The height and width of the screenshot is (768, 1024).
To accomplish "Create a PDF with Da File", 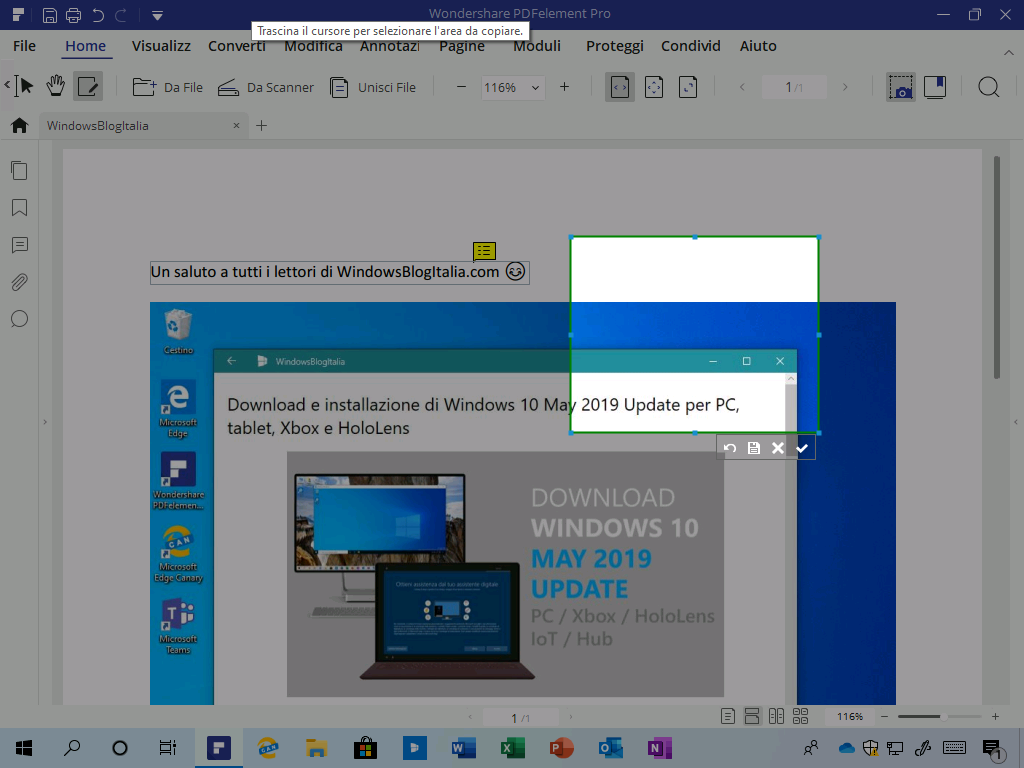I will pos(168,87).
